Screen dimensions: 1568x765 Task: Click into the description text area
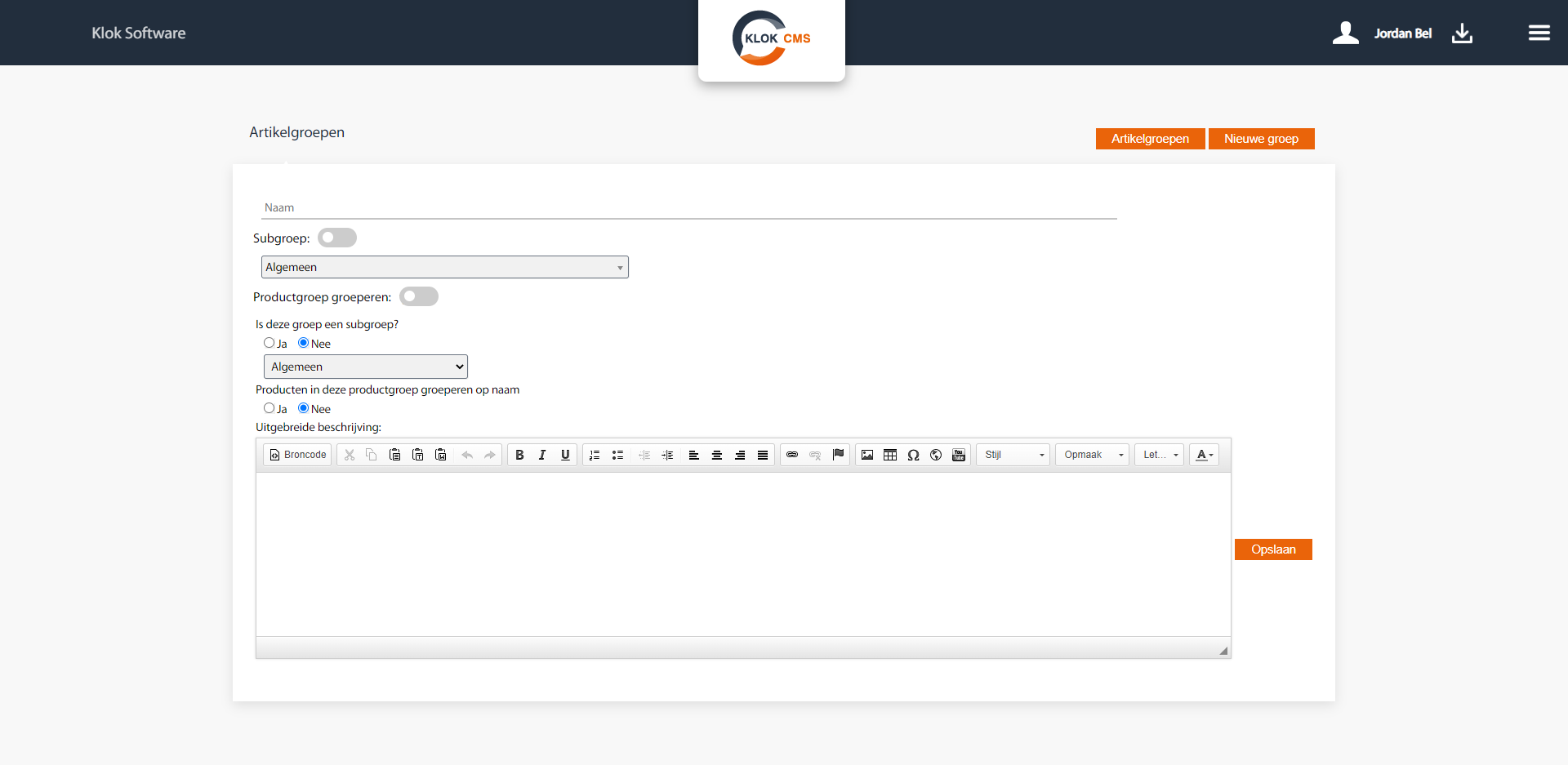pos(743,554)
